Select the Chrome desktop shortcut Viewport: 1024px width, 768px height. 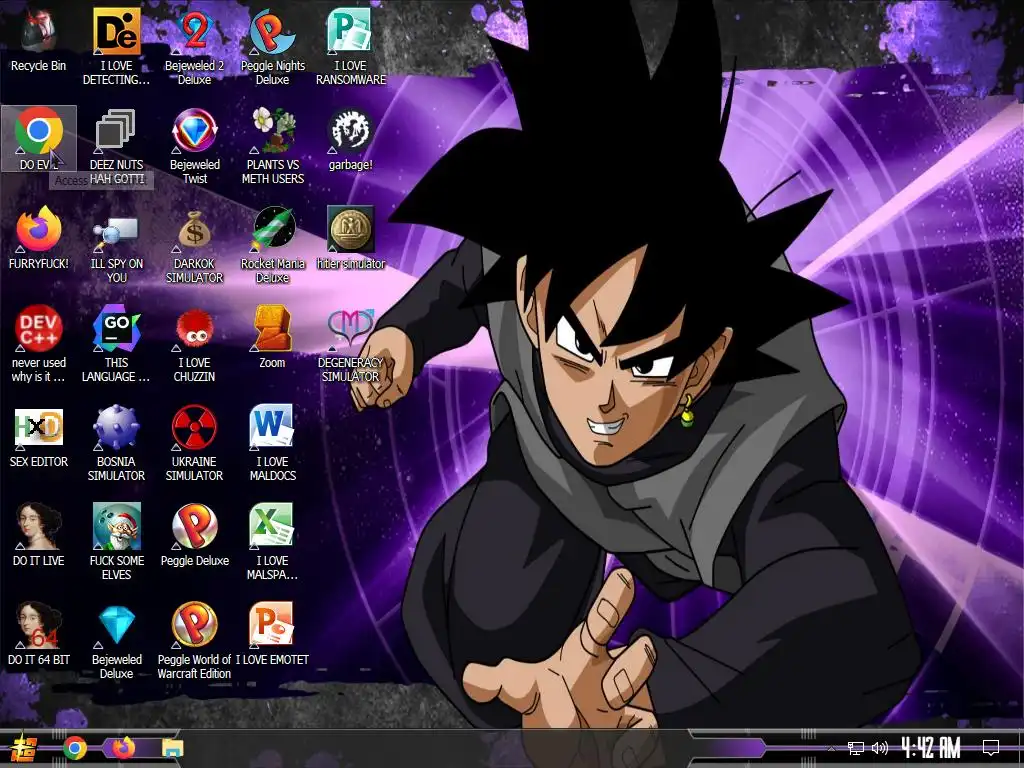[39, 138]
